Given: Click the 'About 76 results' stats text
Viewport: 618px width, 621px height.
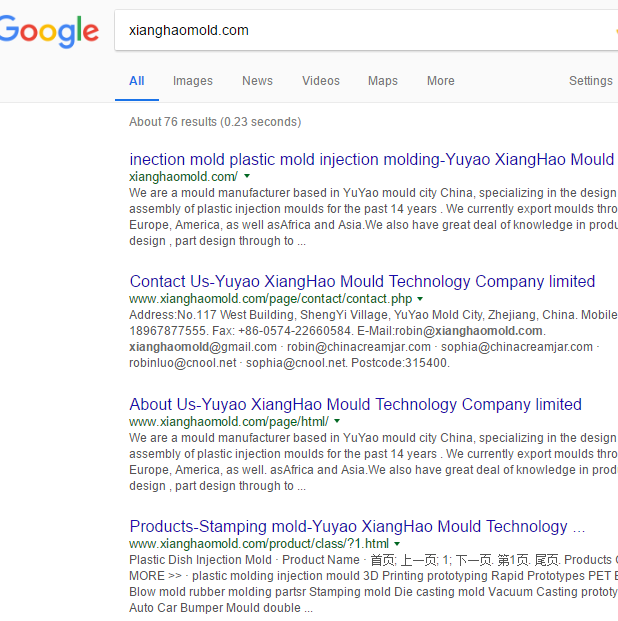Looking at the screenshot, I should coord(215,122).
